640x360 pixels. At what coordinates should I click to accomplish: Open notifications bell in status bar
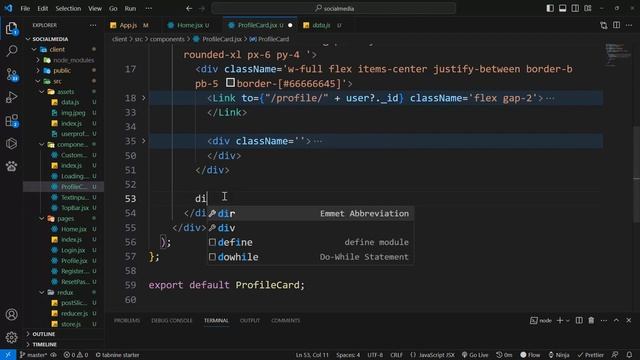point(629,355)
